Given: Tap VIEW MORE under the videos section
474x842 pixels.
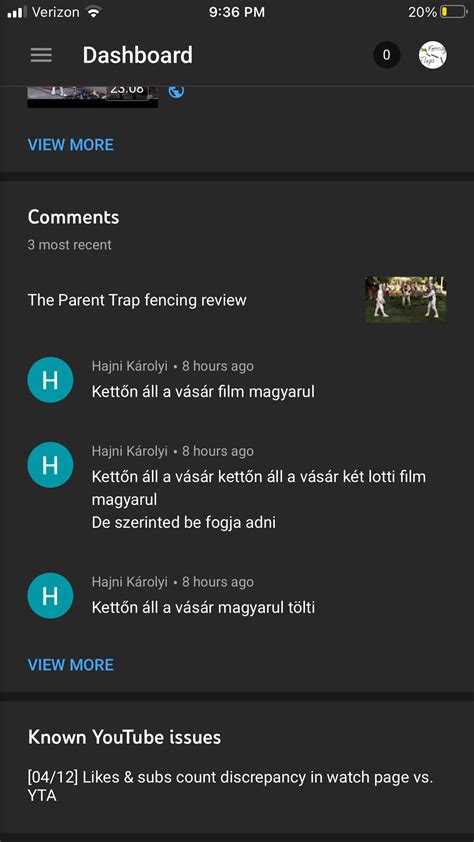Looking at the screenshot, I should coord(70,145).
